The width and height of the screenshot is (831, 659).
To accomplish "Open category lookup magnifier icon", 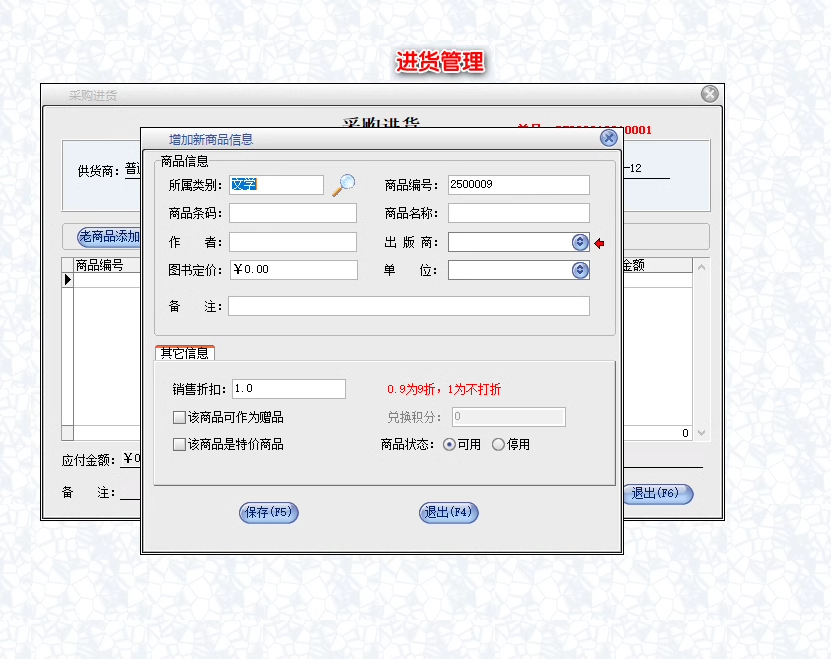I will tap(343, 185).
